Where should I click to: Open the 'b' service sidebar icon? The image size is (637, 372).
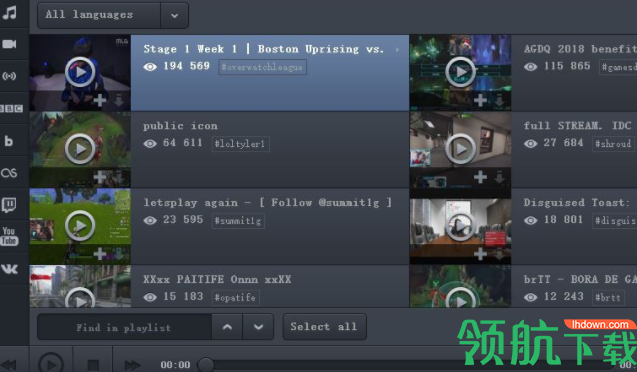click(9, 141)
